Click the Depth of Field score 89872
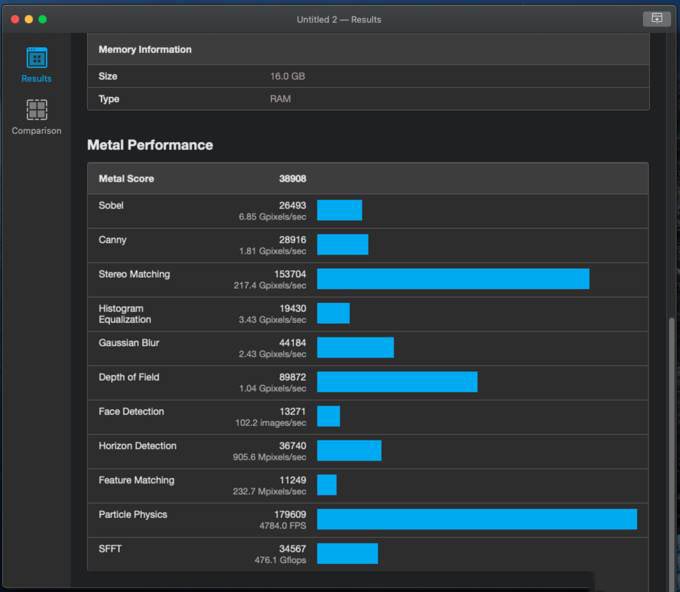 [293, 377]
